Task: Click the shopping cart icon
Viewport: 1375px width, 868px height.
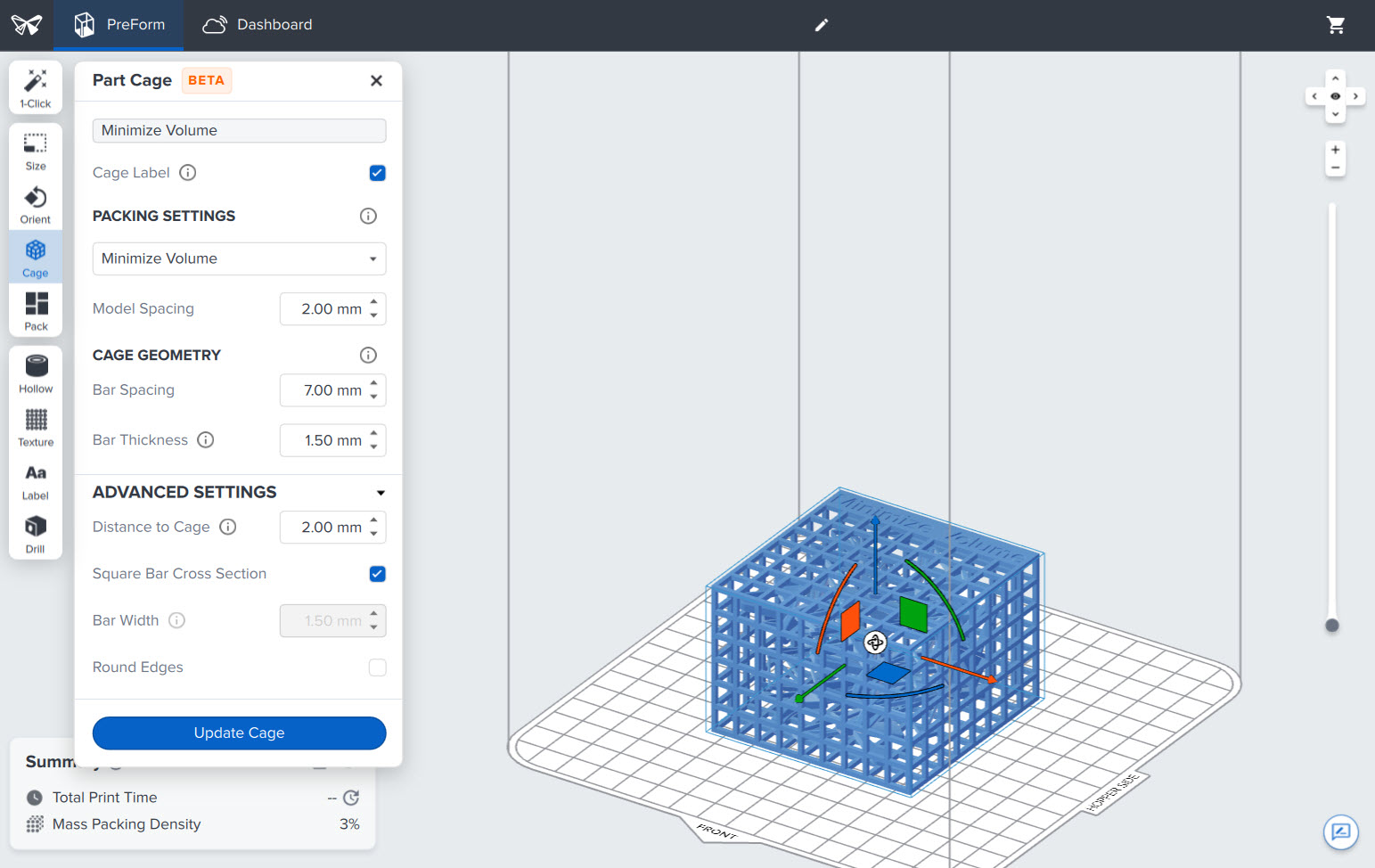Action: point(1336,25)
